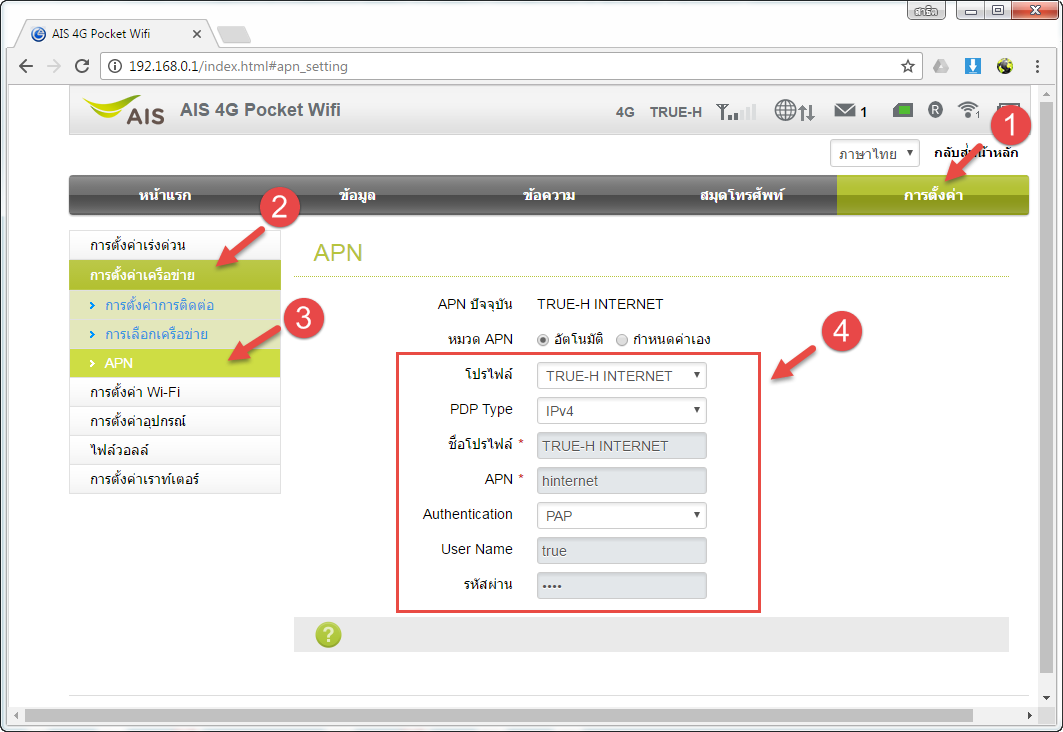This screenshot has width=1063, height=732.
Task: Bookmark this page with the star icon
Action: (x=907, y=67)
